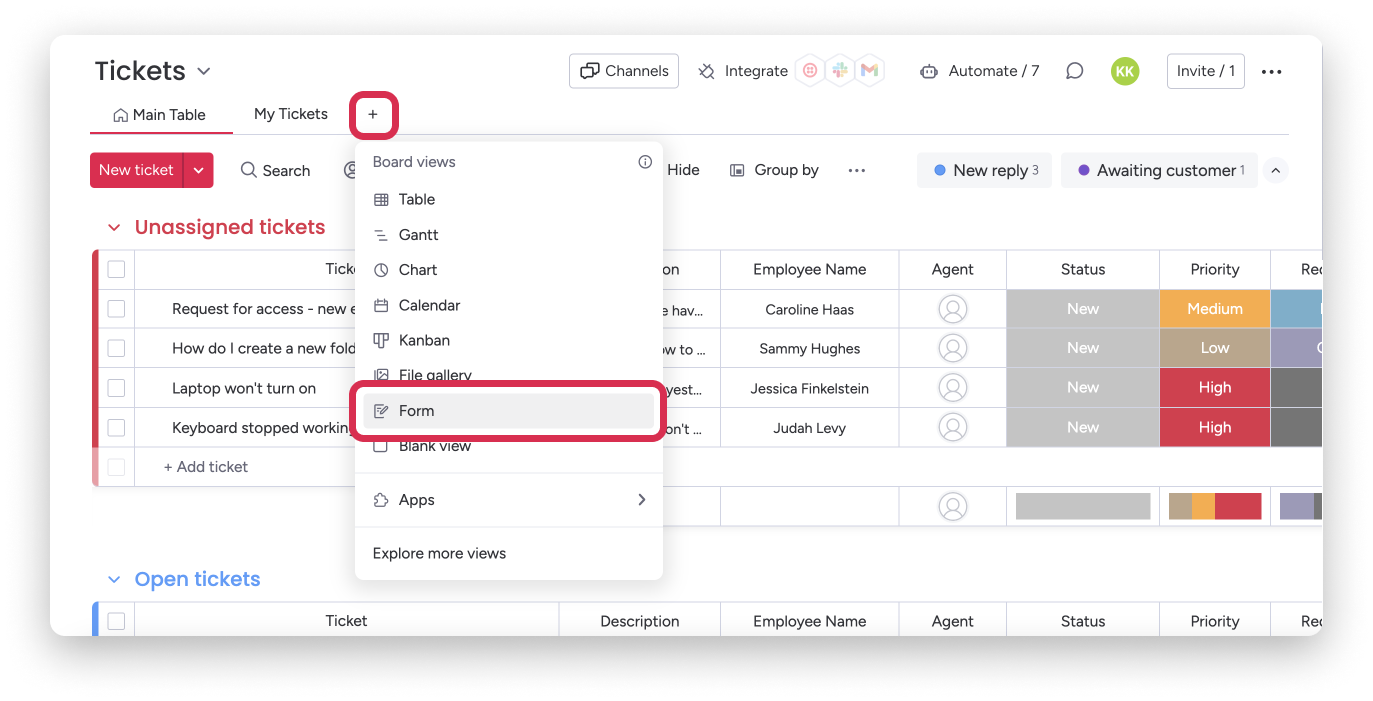Click 'Sammy Hughes' employee name cell

(x=810, y=349)
